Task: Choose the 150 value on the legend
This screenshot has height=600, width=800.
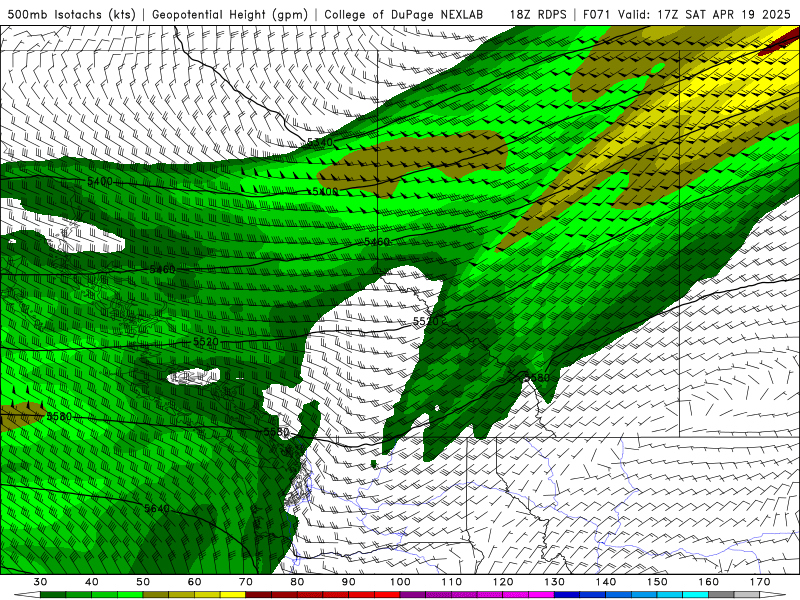Action: pyautogui.click(x=657, y=582)
